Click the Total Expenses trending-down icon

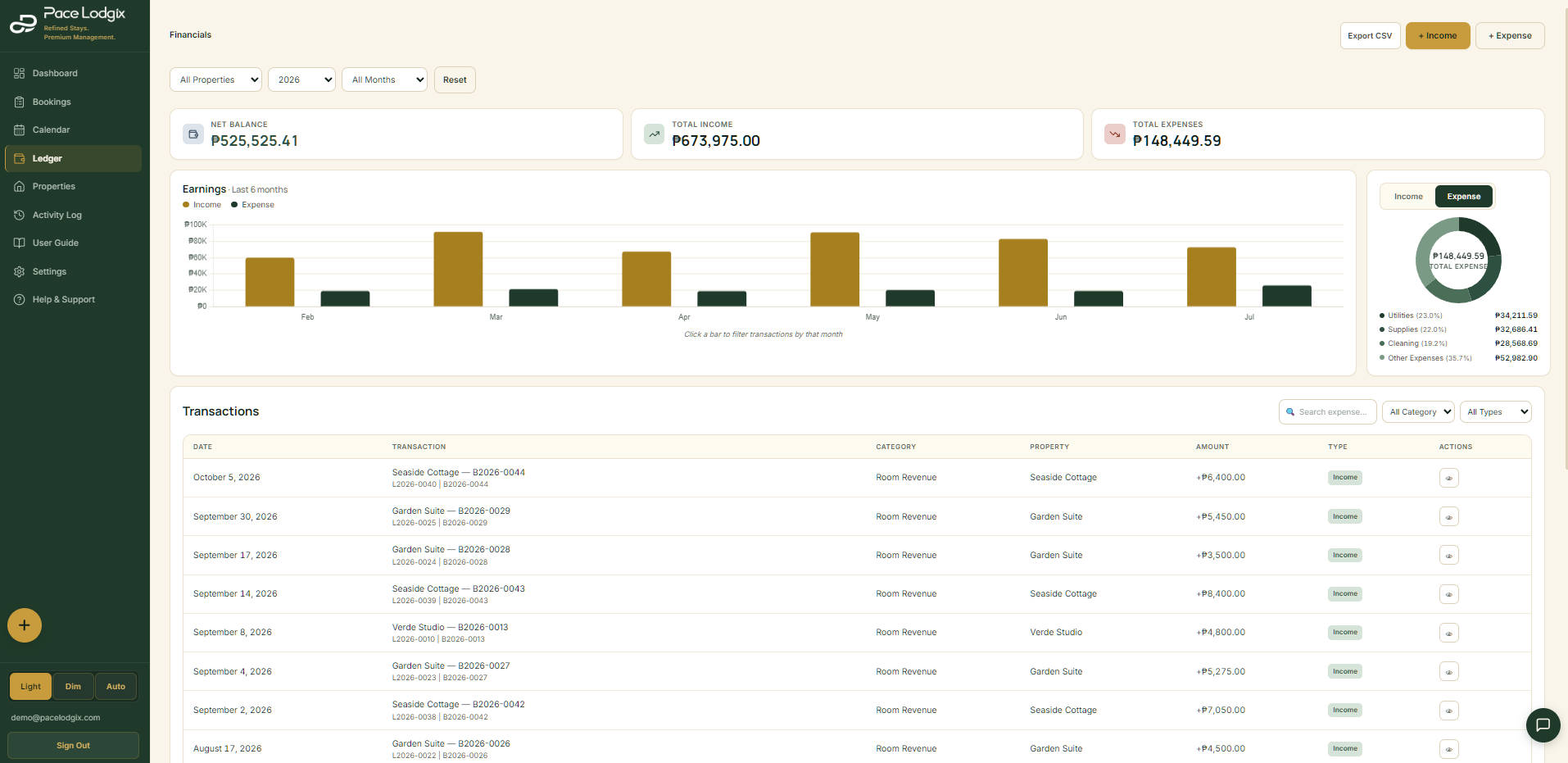pyautogui.click(x=1115, y=134)
